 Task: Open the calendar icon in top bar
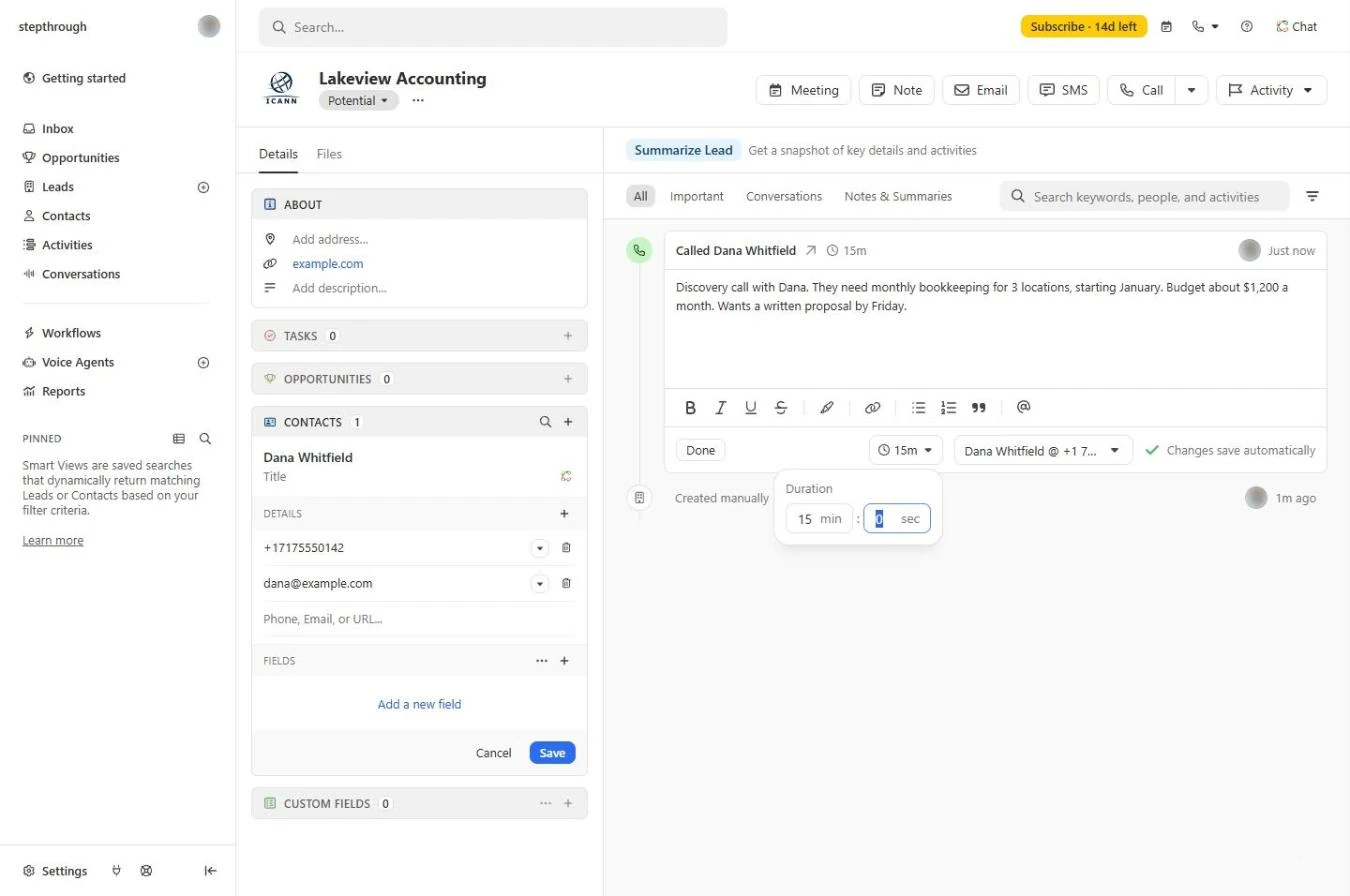pos(1166,27)
